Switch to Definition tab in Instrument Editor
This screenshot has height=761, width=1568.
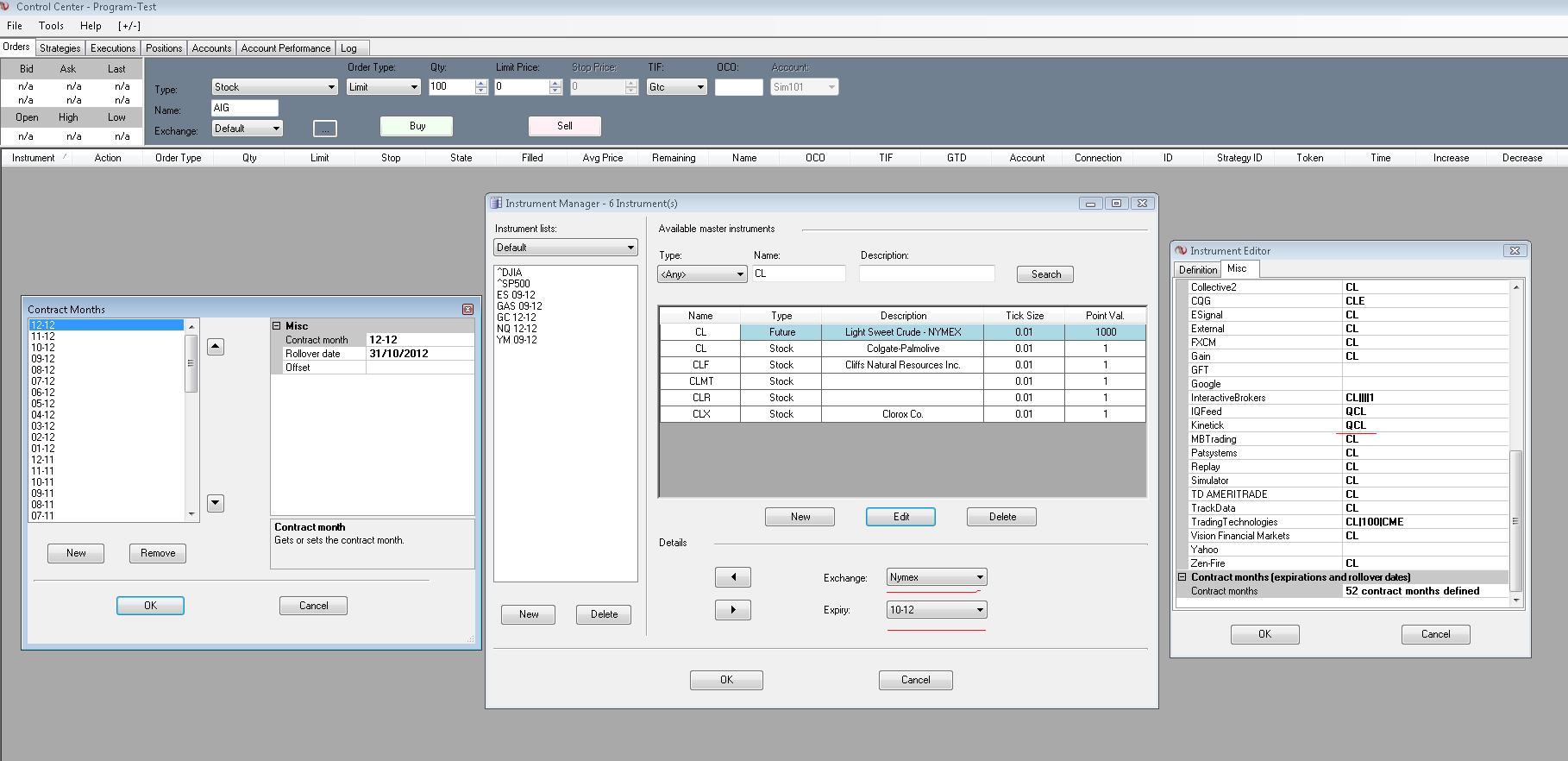click(1198, 270)
